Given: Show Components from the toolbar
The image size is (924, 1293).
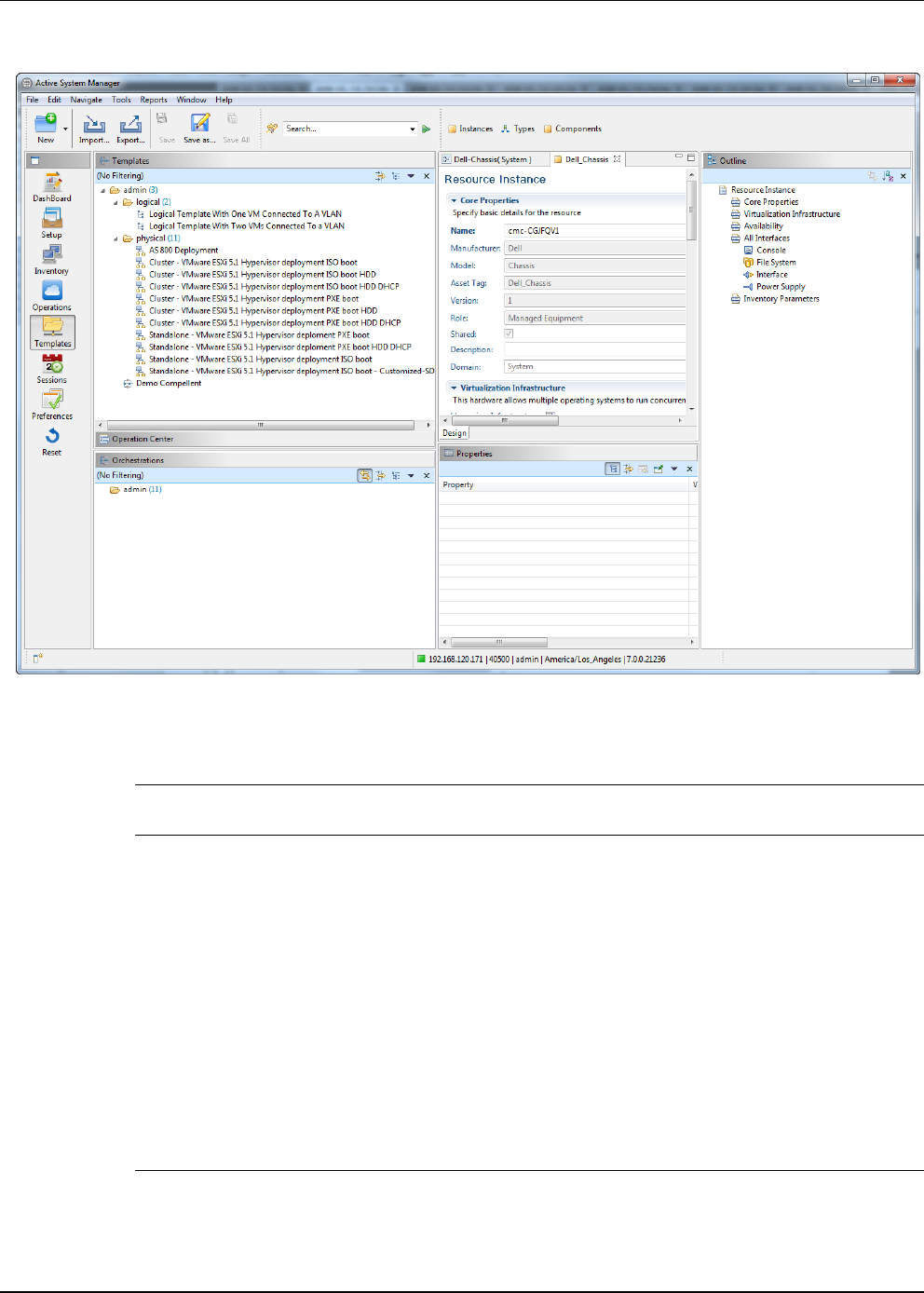Looking at the screenshot, I should (x=573, y=129).
